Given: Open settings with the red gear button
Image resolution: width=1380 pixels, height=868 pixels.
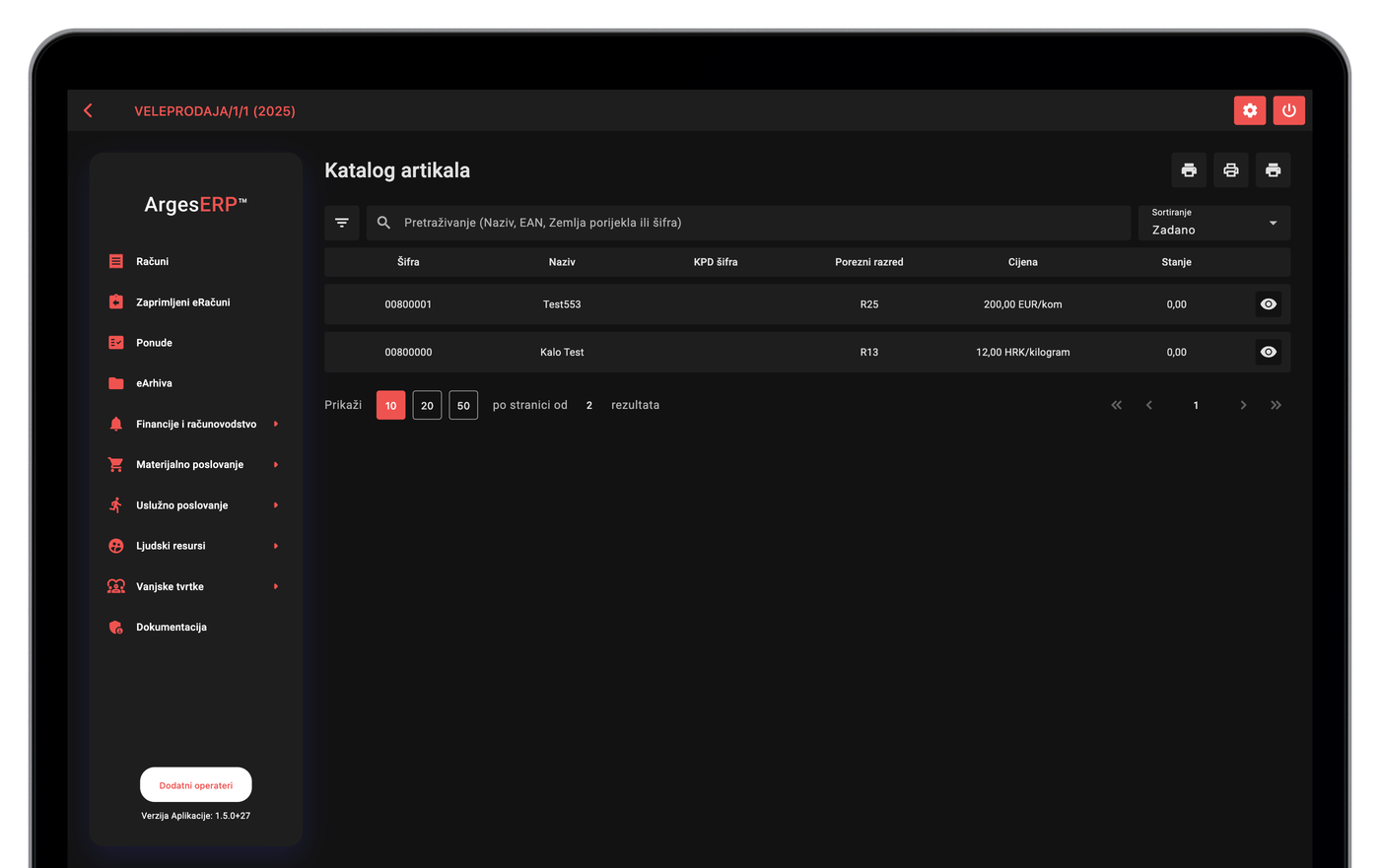Looking at the screenshot, I should point(1250,110).
